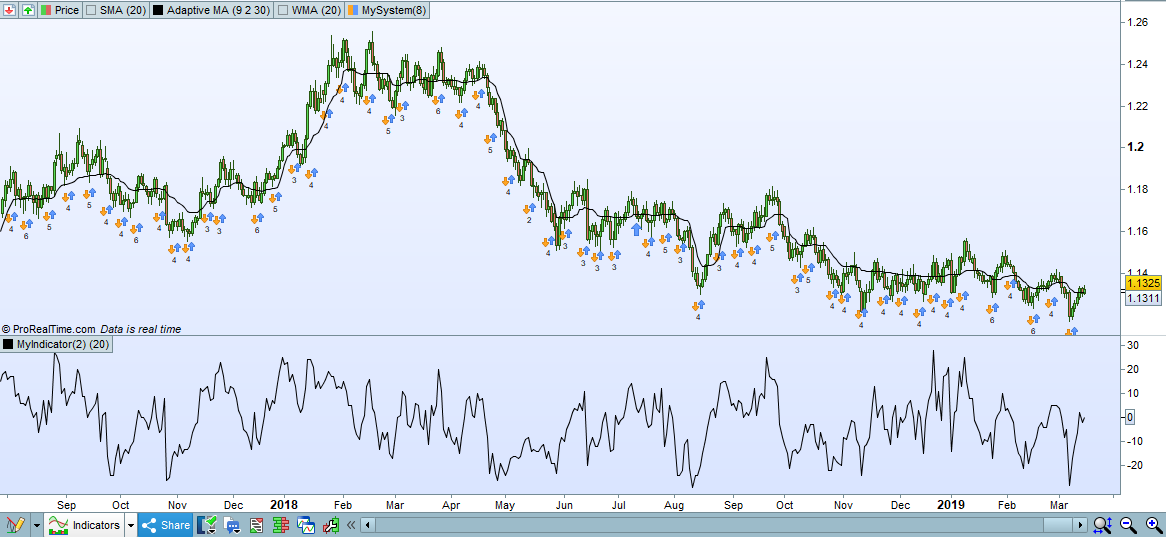Expand the Indicators dropdown arrow
This screenshot has width=1166, height=537.
point(131,525)
